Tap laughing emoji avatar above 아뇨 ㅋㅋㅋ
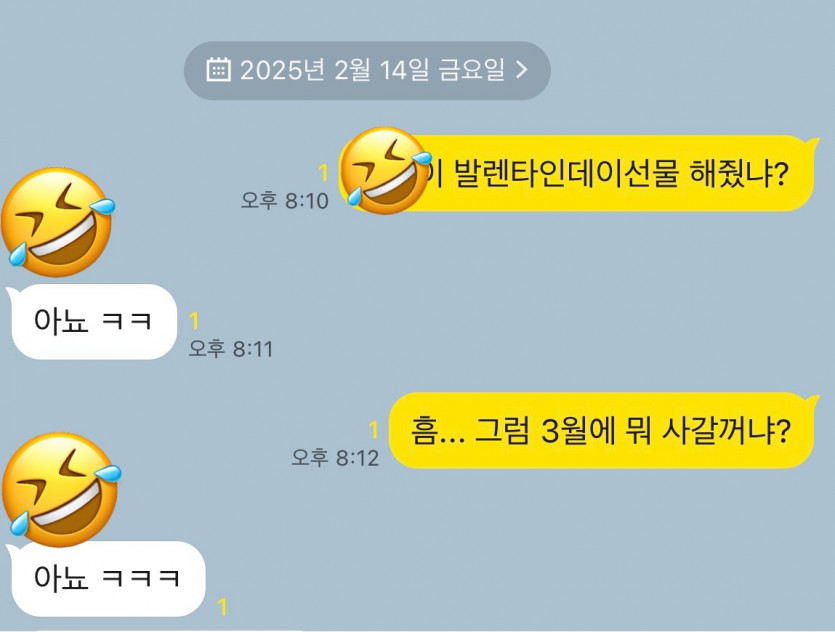 click(61, 489)
